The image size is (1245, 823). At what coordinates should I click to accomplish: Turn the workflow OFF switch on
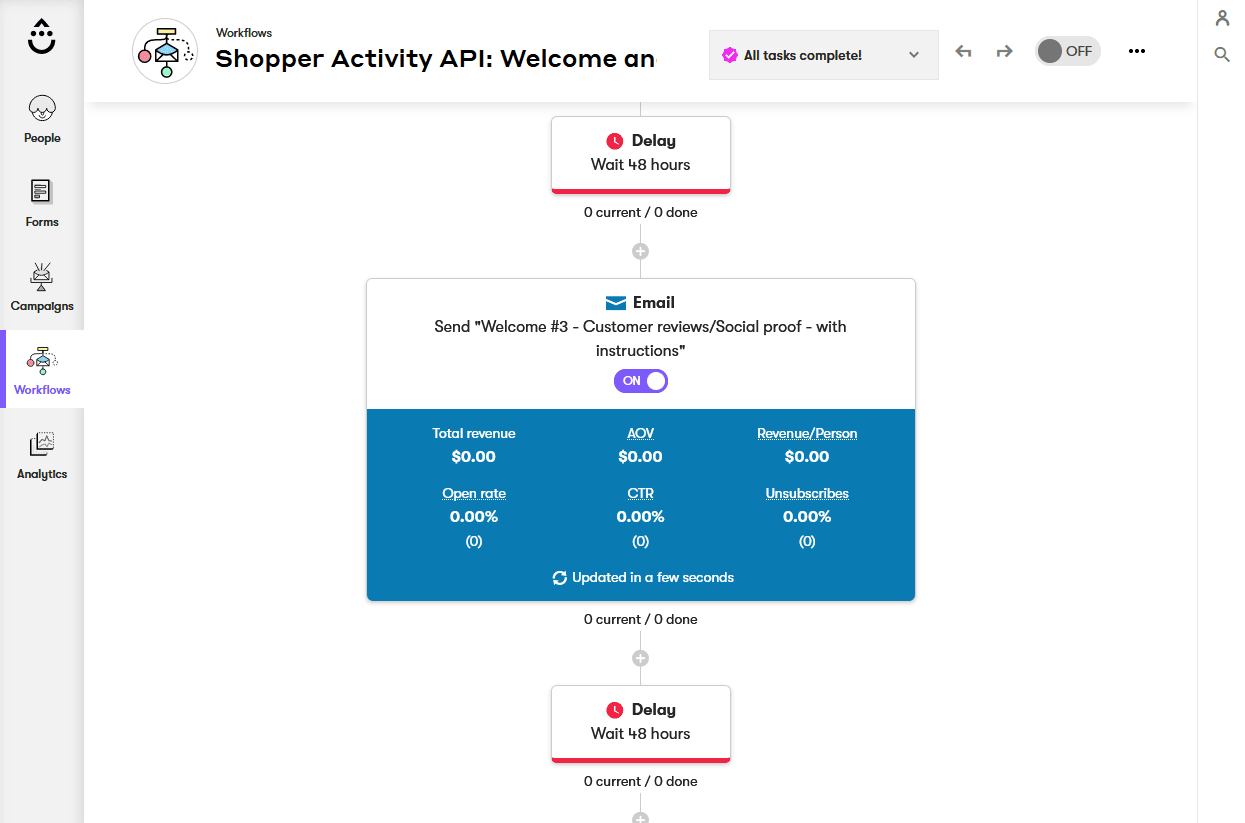pos(1067,51)
